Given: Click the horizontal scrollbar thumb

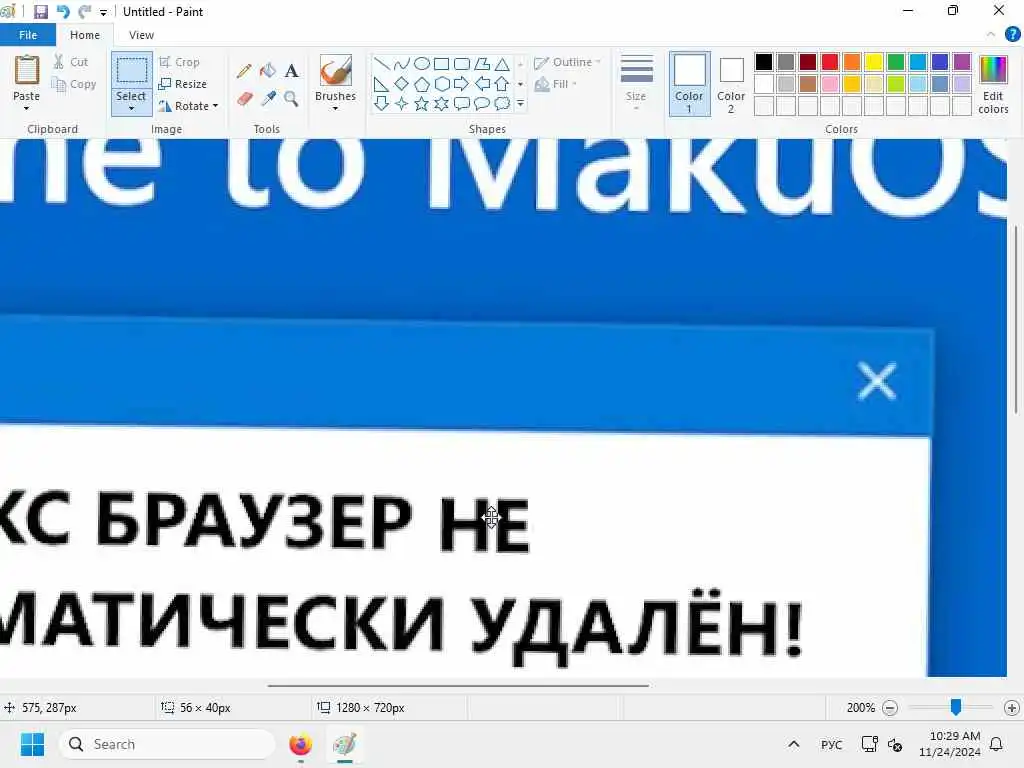Looking at the screenshot, I should 458,686.
